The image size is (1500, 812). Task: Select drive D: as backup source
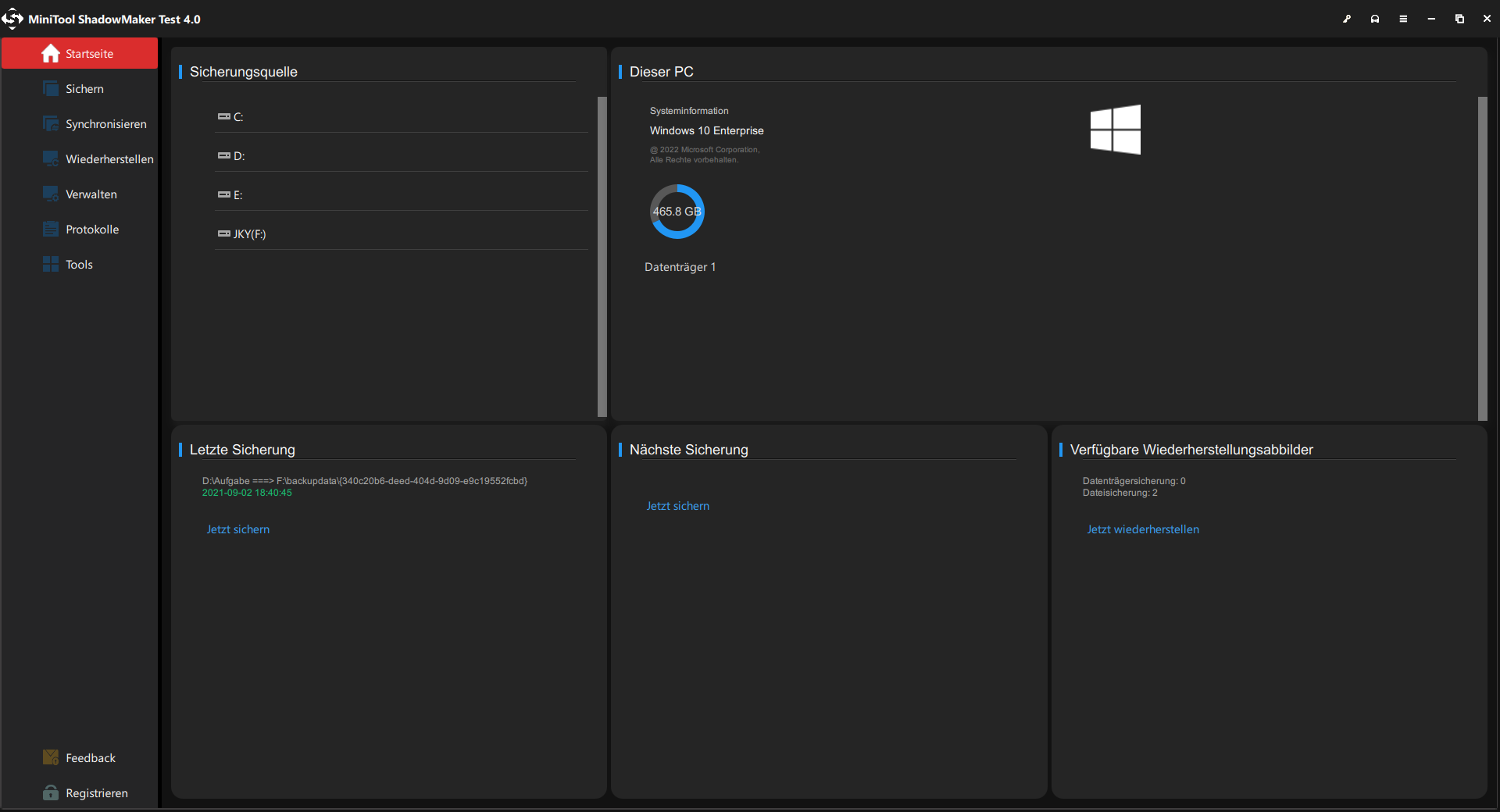tap(402, 156)
